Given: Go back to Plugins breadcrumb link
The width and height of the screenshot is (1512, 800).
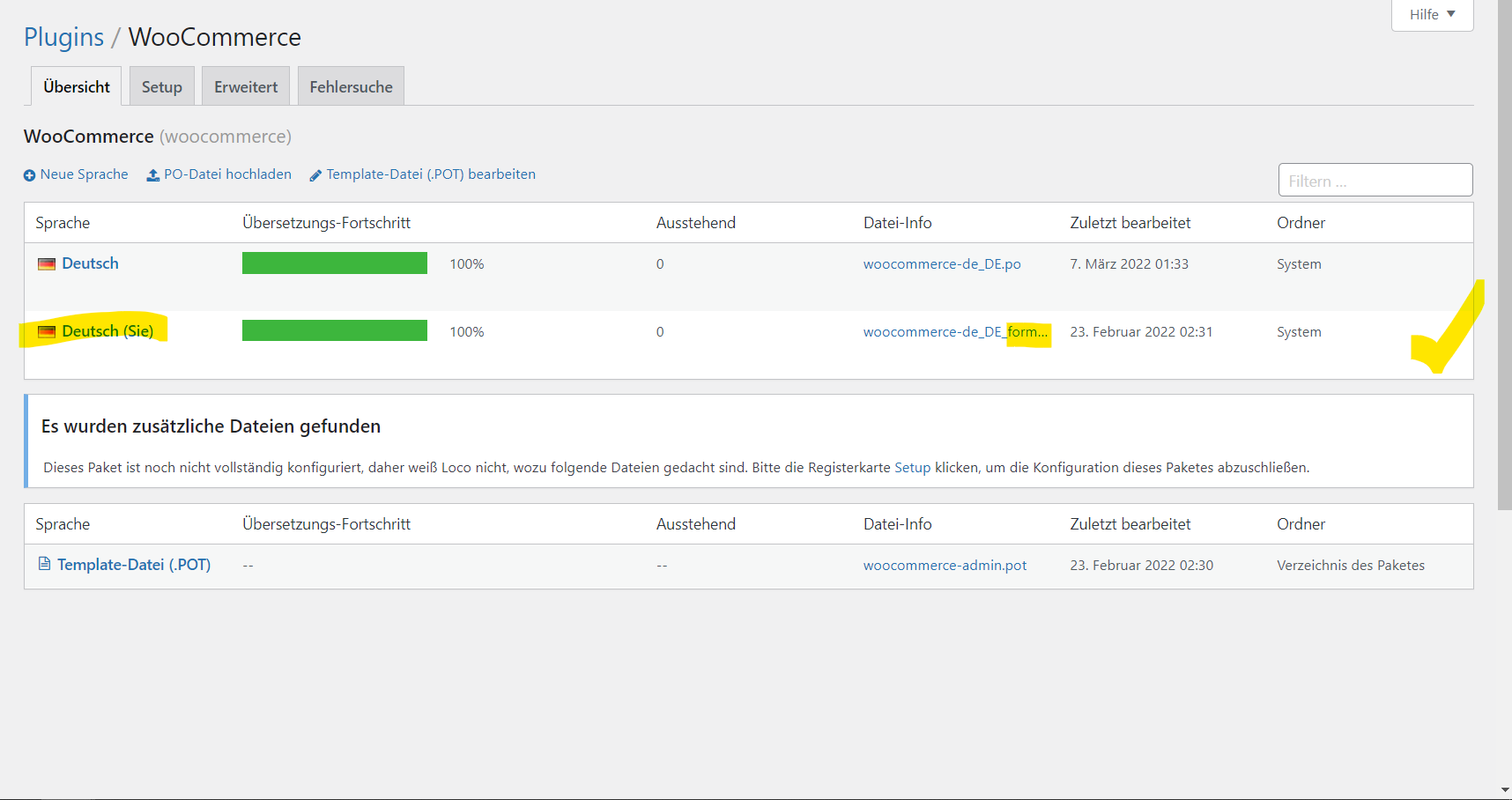Looking at the screenshot, I should coord(63,37).
